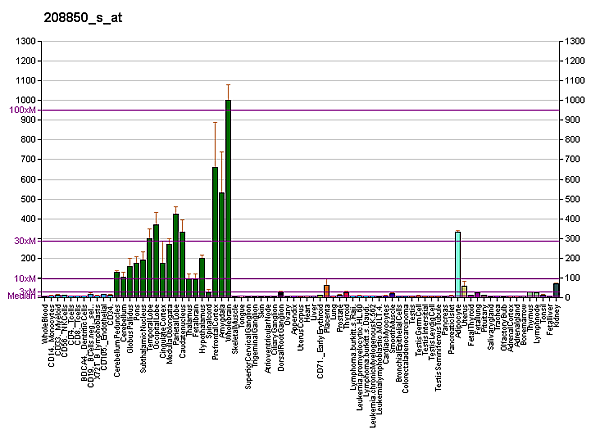The image size is (600, 434).
Task: Select the WholeBlood axis label
Action: tap(45, 324)
